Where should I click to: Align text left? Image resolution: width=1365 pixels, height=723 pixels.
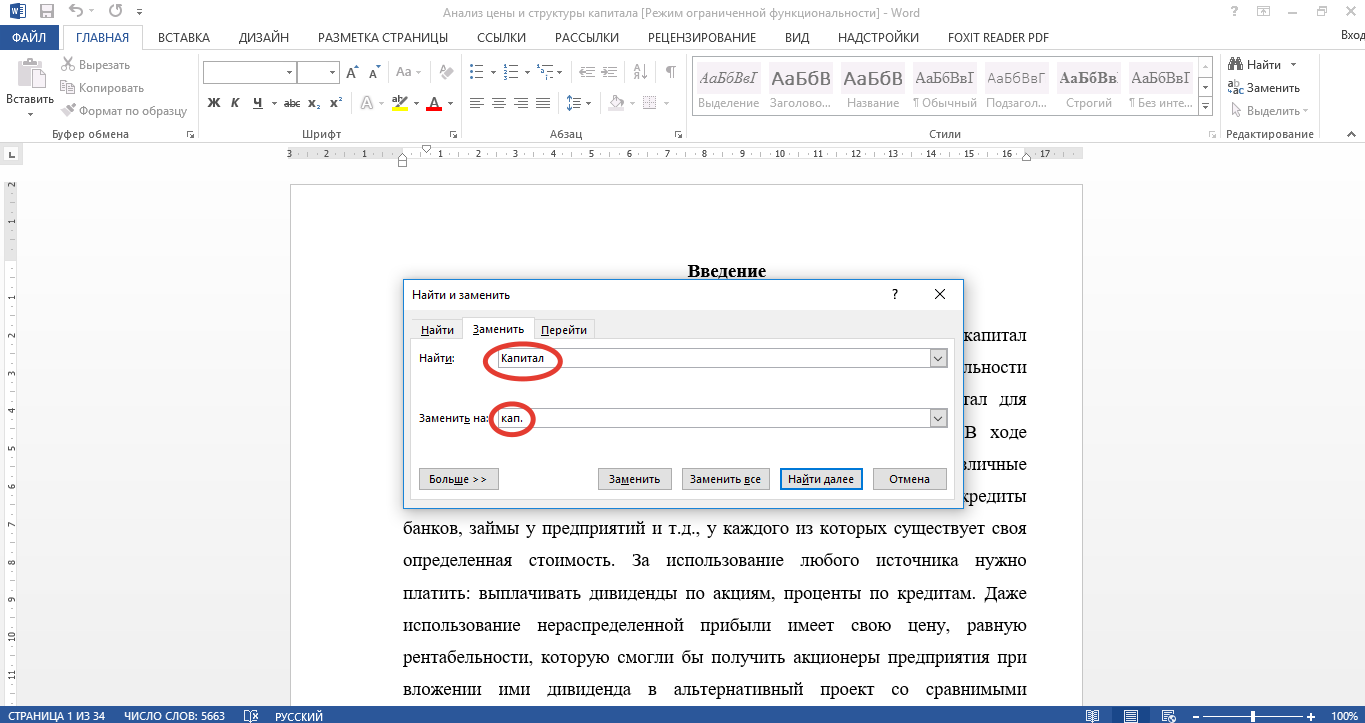[x=477, y=103]
